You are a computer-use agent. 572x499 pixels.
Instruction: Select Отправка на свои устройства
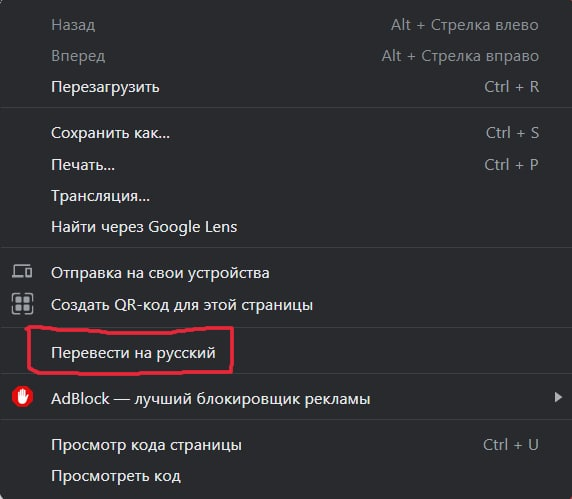(286, 272)
